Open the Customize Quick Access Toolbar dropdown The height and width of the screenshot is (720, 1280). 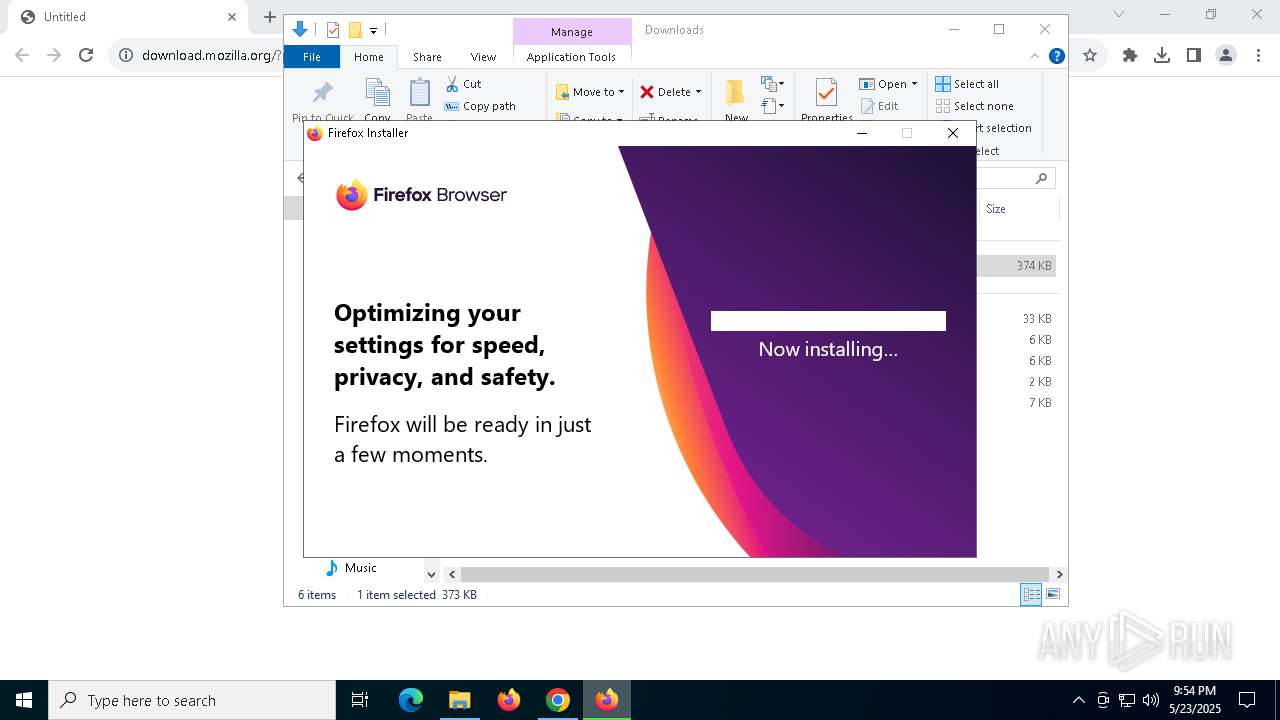(373, 31)
